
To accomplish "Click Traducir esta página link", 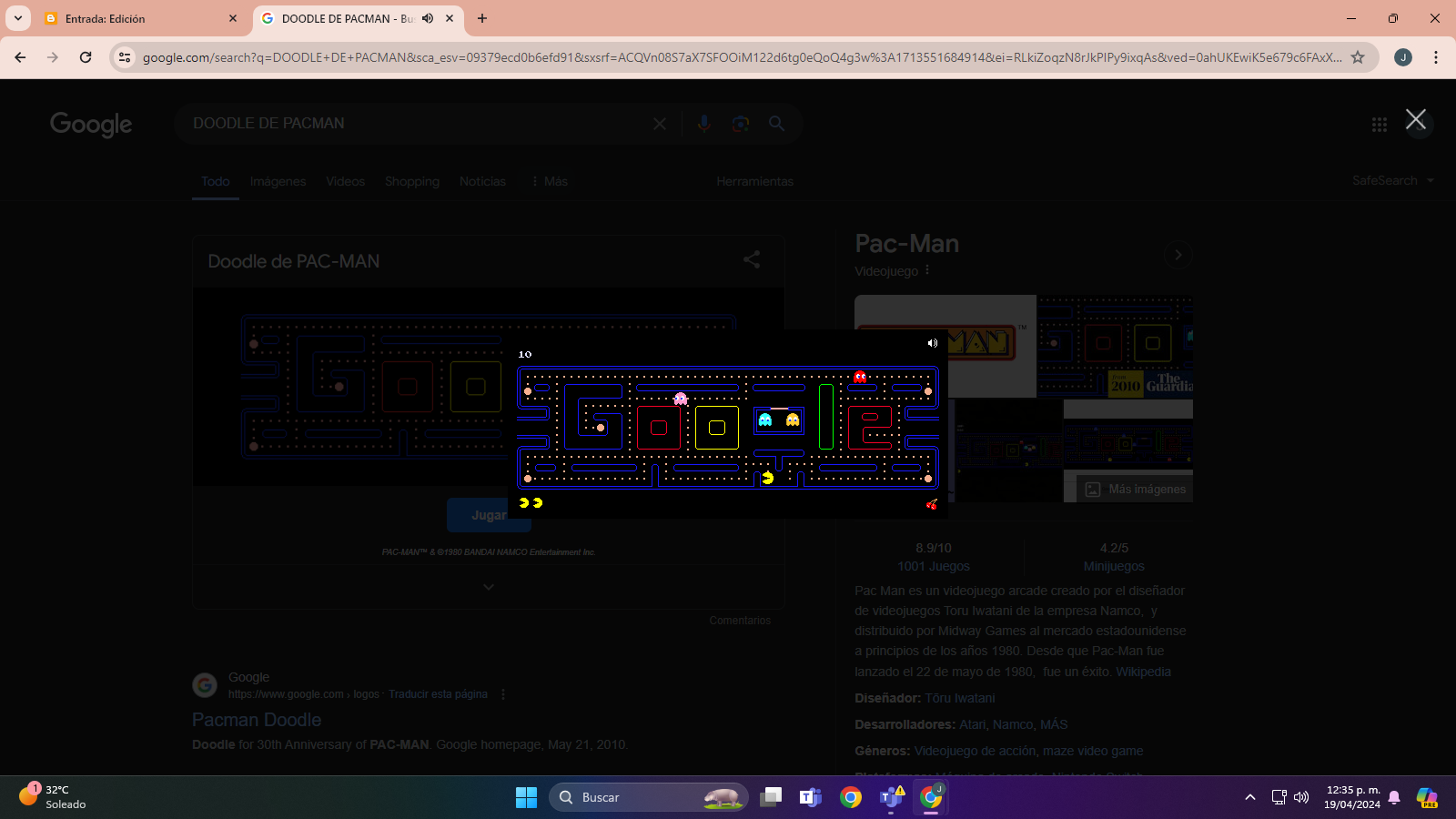I will 438,694.
